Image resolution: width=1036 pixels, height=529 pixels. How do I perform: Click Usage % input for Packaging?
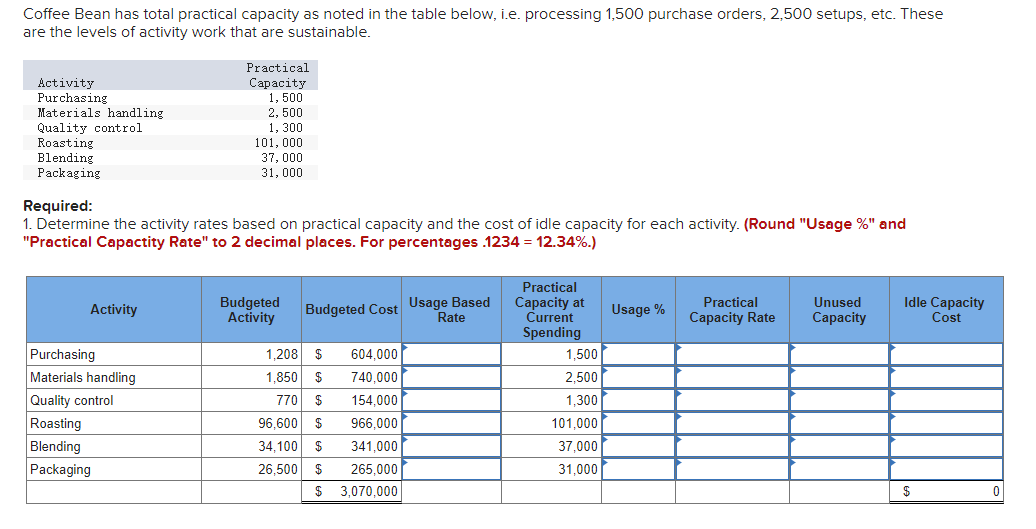tap(638, 470)
